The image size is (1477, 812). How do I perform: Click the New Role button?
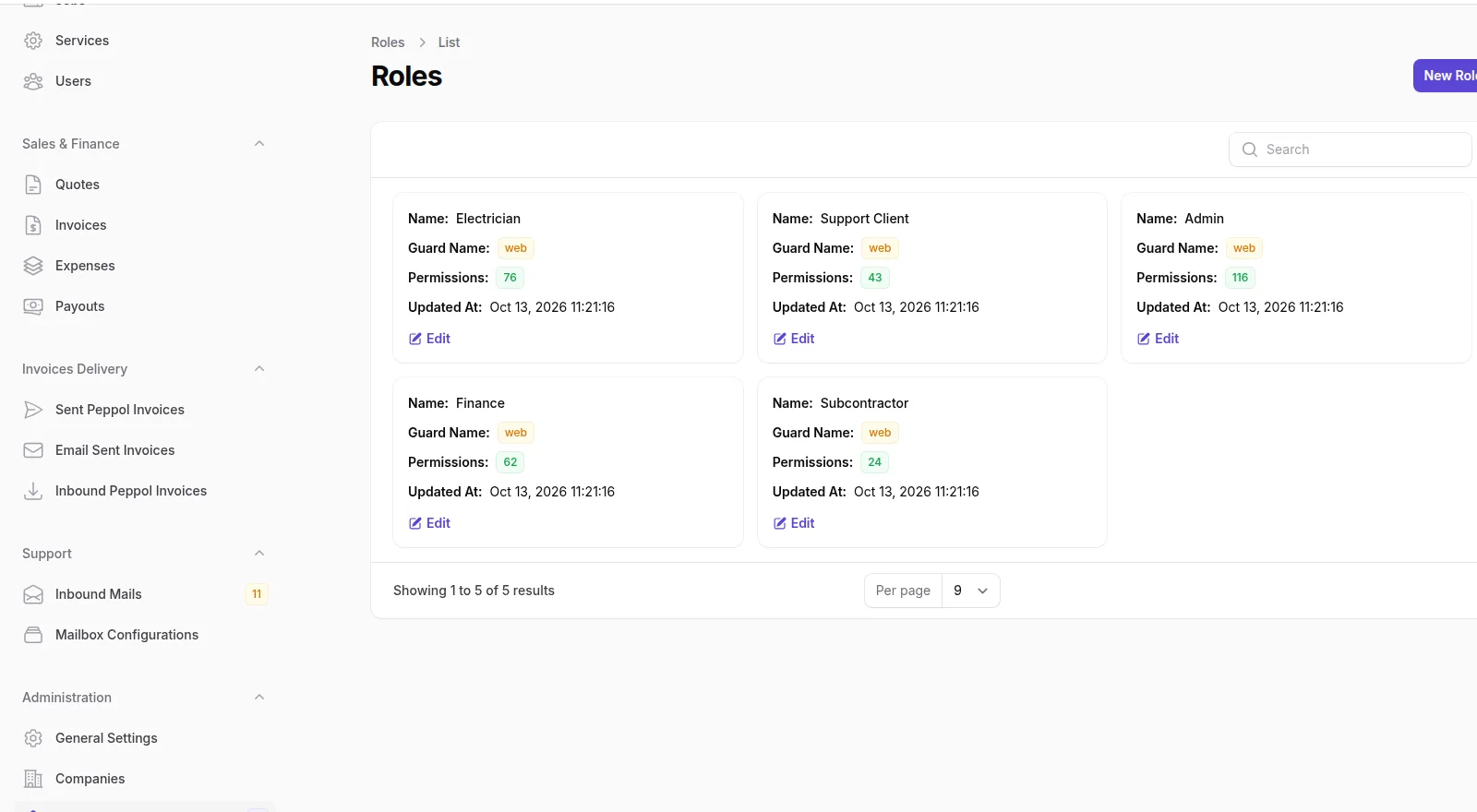tap(1446, 76)
